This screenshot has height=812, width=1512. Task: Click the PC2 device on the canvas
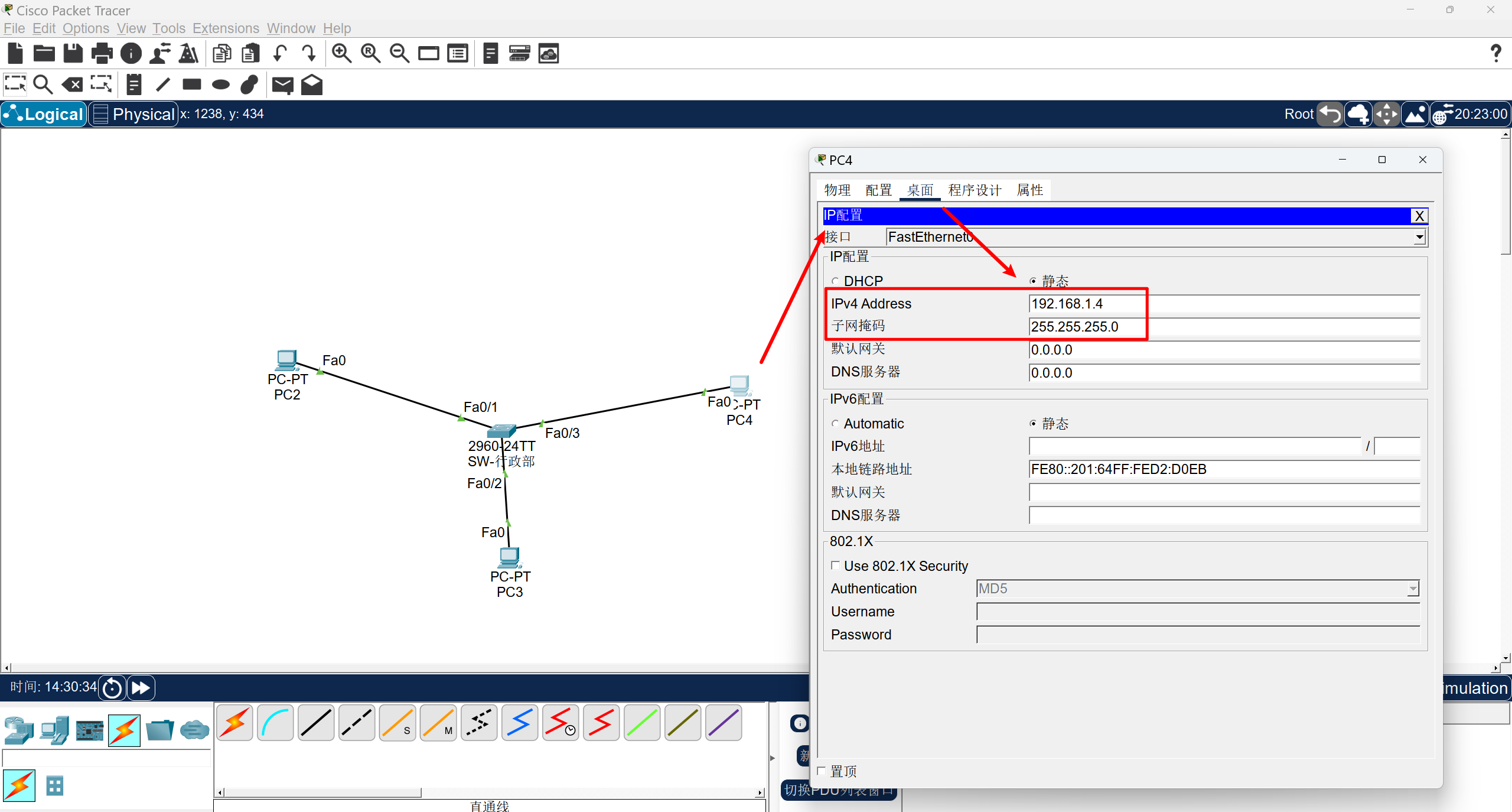pos(287,360)
